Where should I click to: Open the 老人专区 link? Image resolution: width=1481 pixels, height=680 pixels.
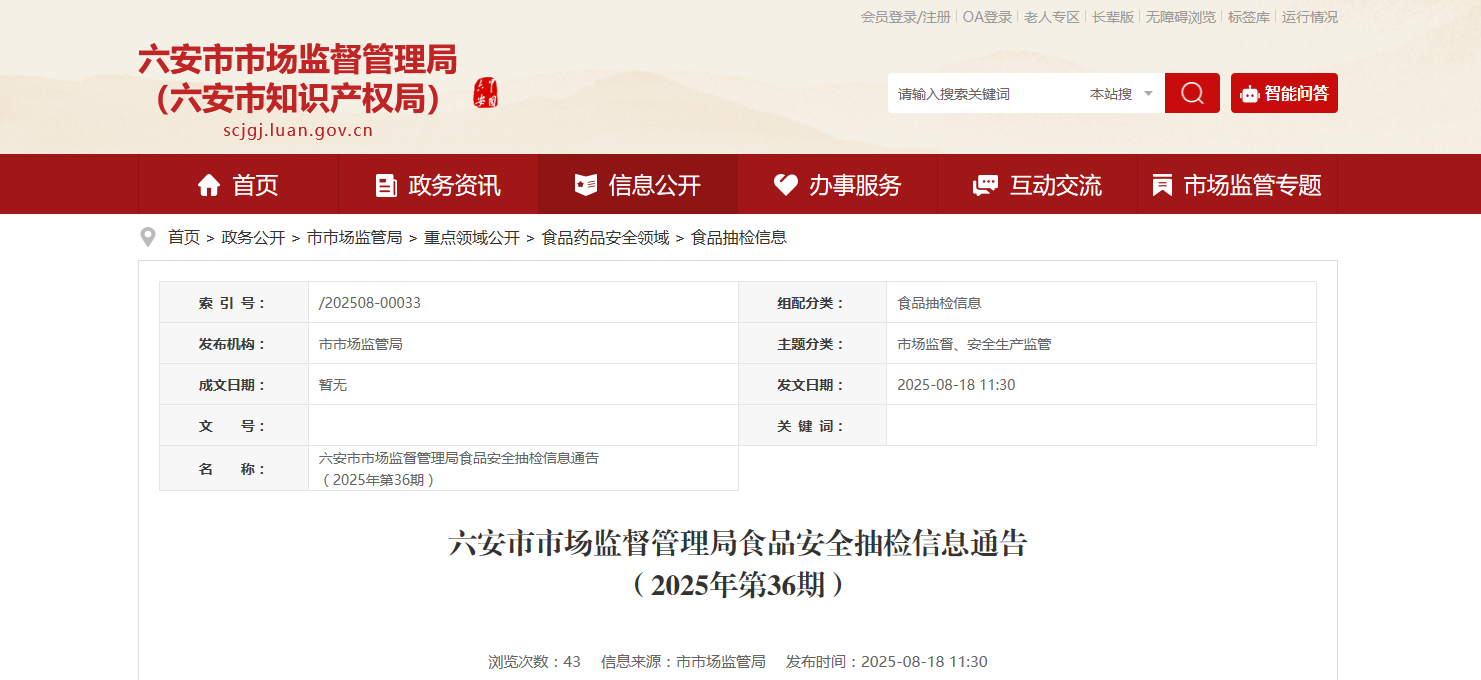pyautogui.click(x=1052, y=17)
